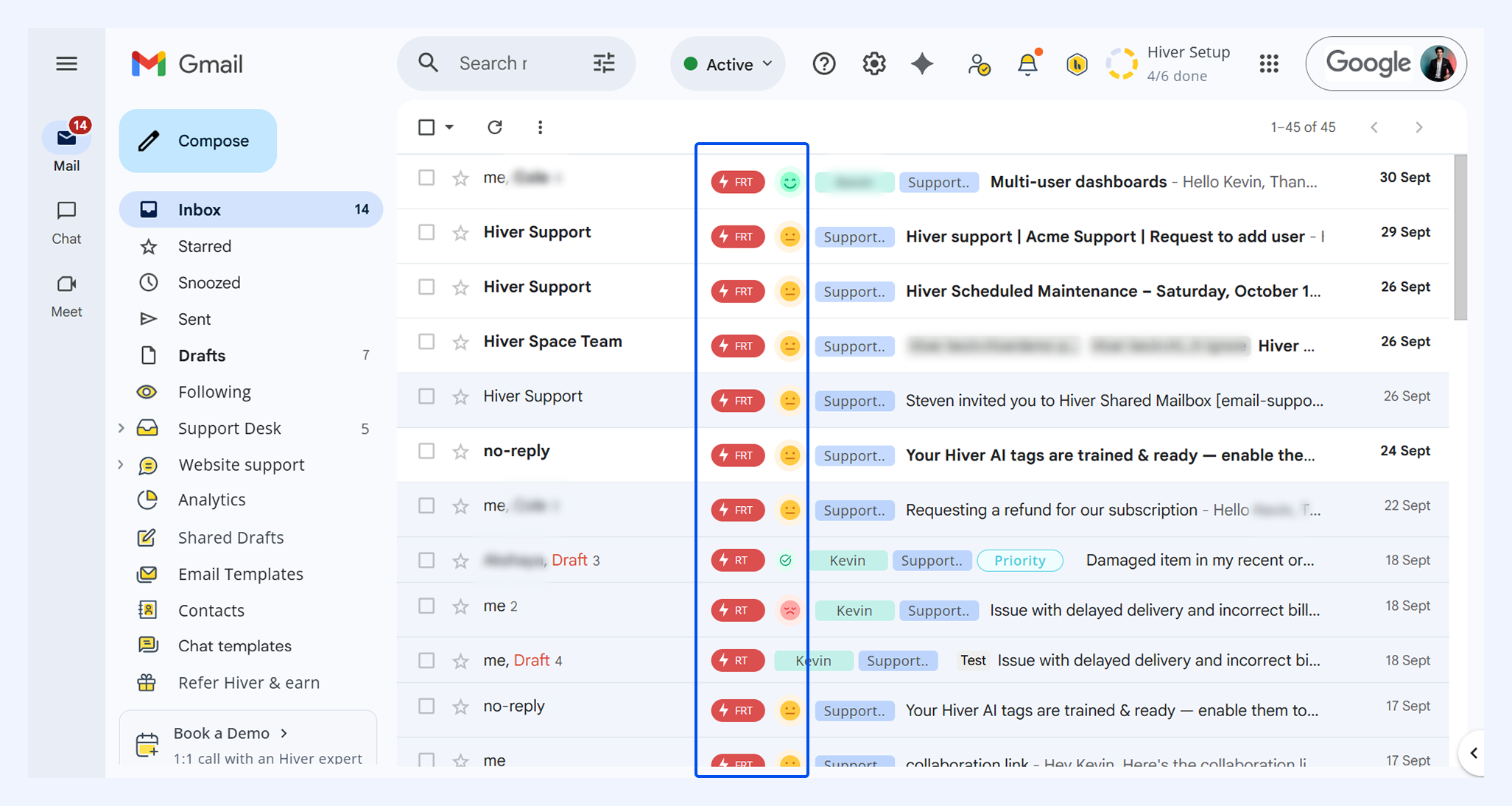
Task: Open the Inbox folder
Action: [x=250, y=209]
